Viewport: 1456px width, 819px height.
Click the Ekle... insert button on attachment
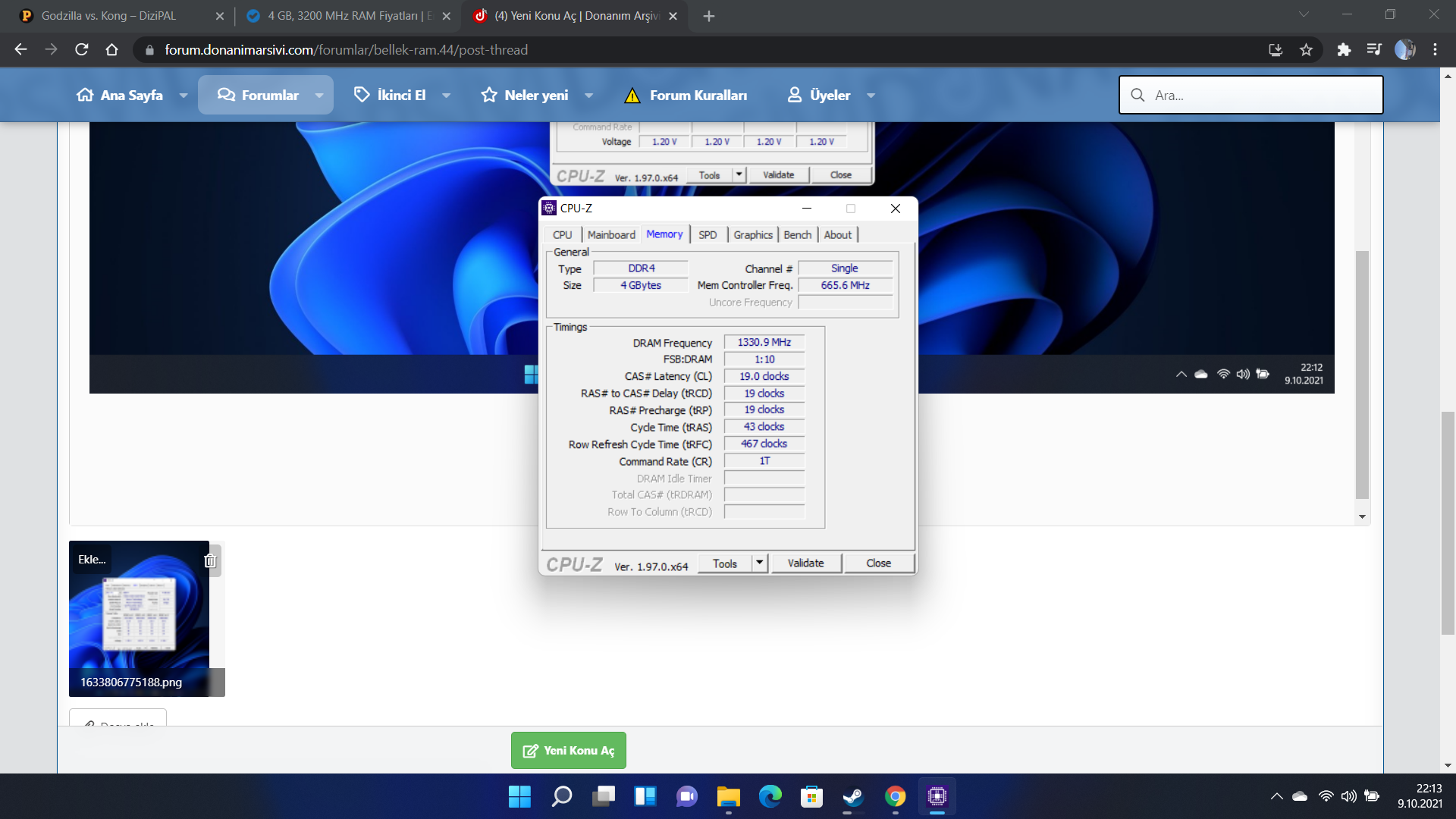pos(91,560)
